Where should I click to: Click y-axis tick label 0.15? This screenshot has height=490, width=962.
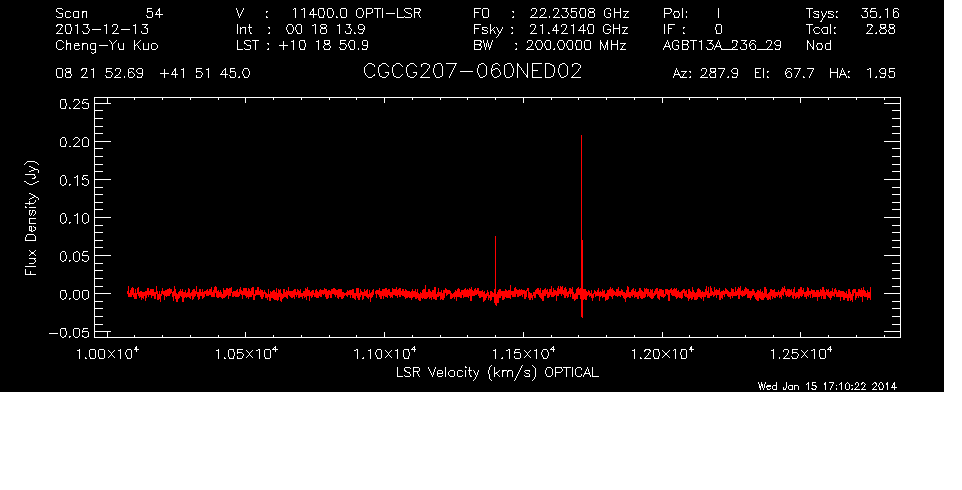[x=74, y=180]
